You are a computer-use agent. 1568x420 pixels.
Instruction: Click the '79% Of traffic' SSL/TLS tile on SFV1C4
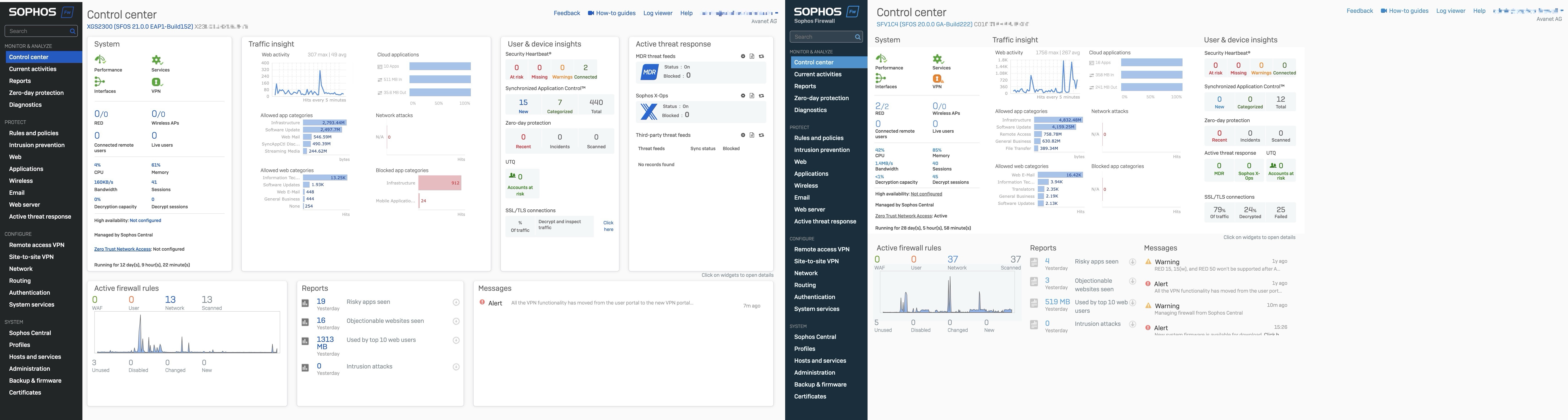pos(1219,212)
